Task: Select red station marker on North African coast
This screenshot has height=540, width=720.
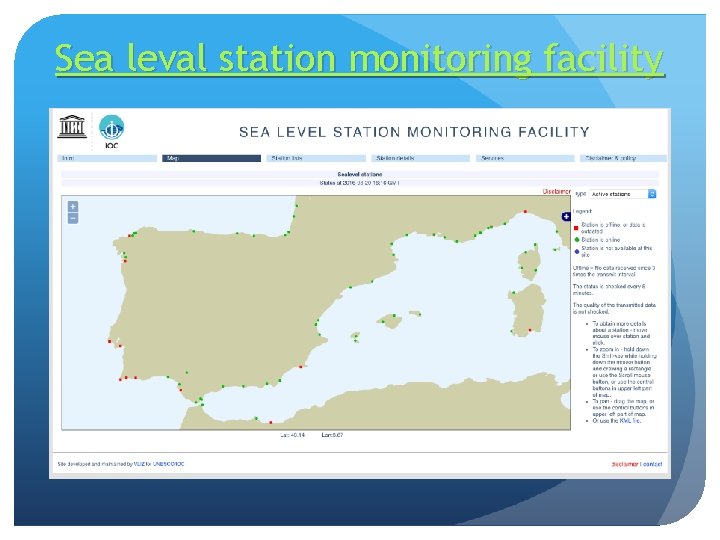Action: 270,422
